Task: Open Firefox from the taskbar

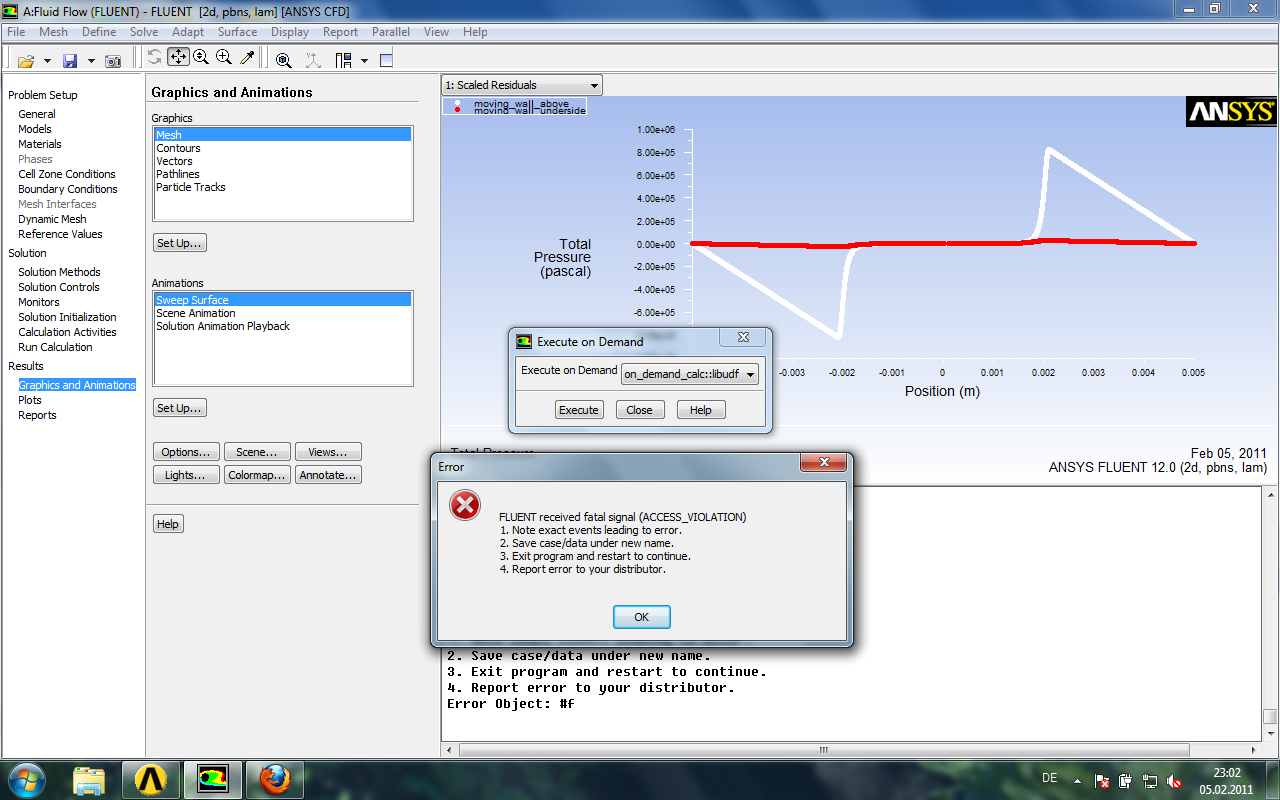Action: tap(275, 778)
